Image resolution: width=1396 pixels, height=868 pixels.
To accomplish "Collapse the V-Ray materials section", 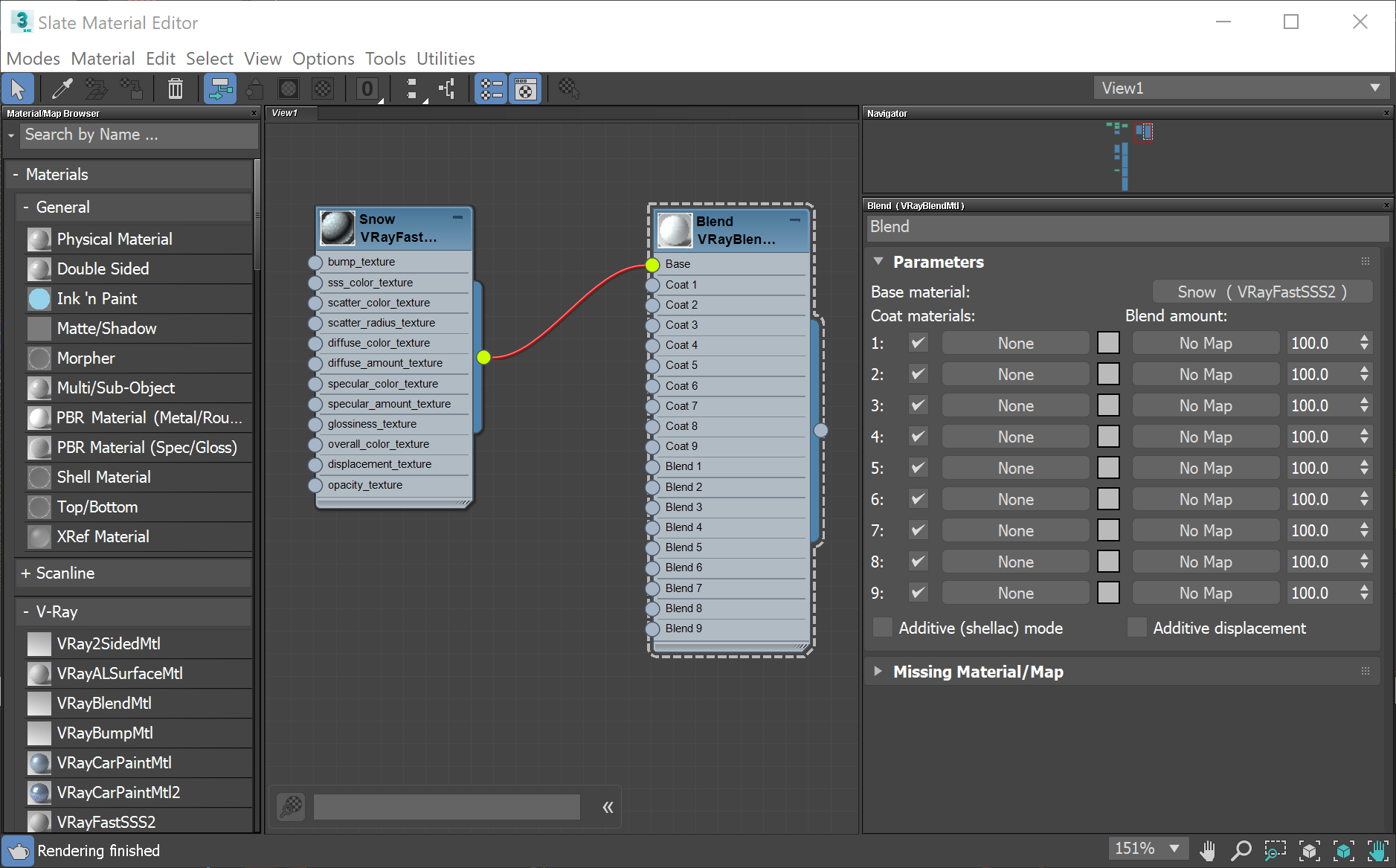I will pos(26,611).
